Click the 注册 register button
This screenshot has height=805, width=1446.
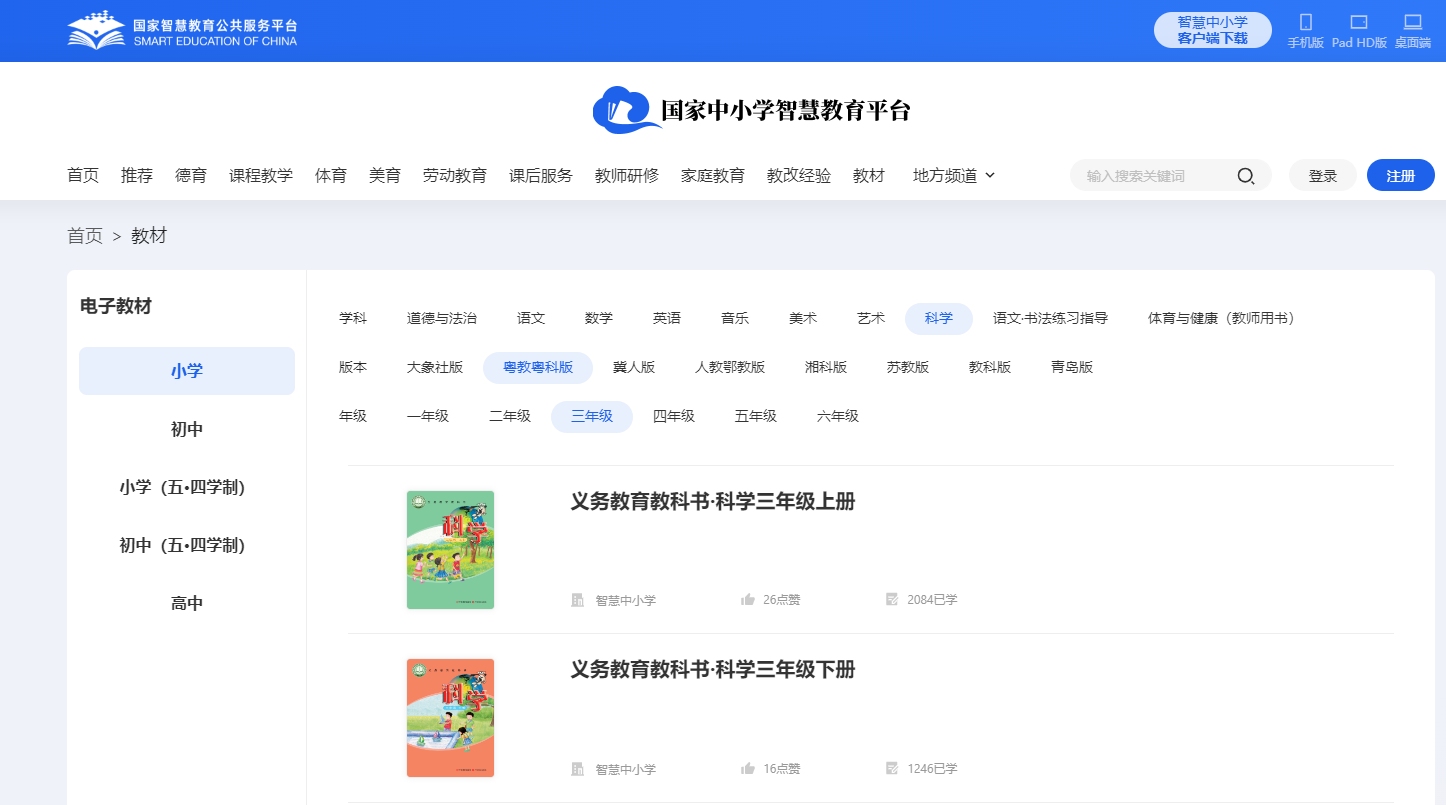coord(1400,175)
